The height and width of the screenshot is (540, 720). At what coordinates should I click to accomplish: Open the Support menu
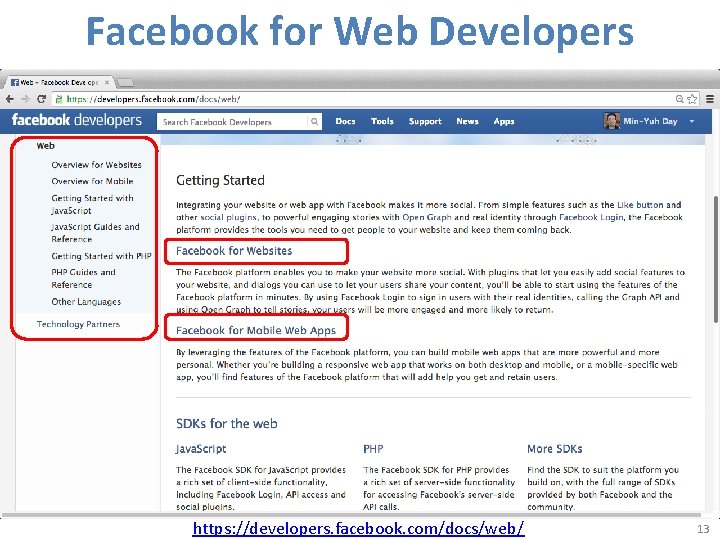425,121
